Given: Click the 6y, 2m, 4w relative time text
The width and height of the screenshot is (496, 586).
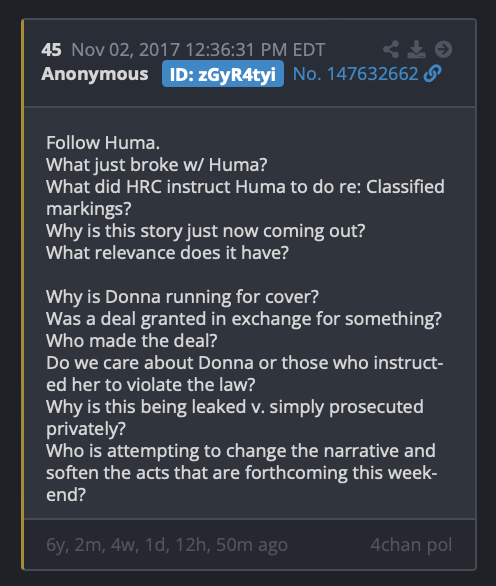Looking at the screenshot, I should pos(167,545).
